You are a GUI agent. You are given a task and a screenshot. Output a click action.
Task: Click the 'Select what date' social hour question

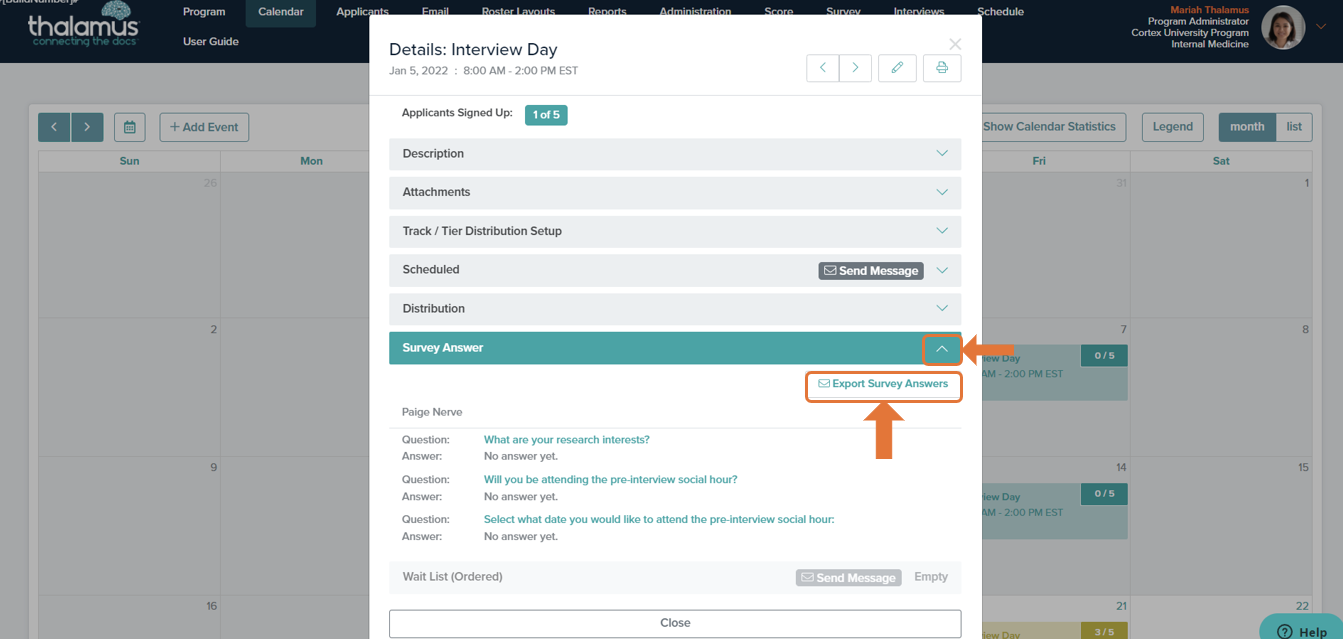click(x=659, y=520)
